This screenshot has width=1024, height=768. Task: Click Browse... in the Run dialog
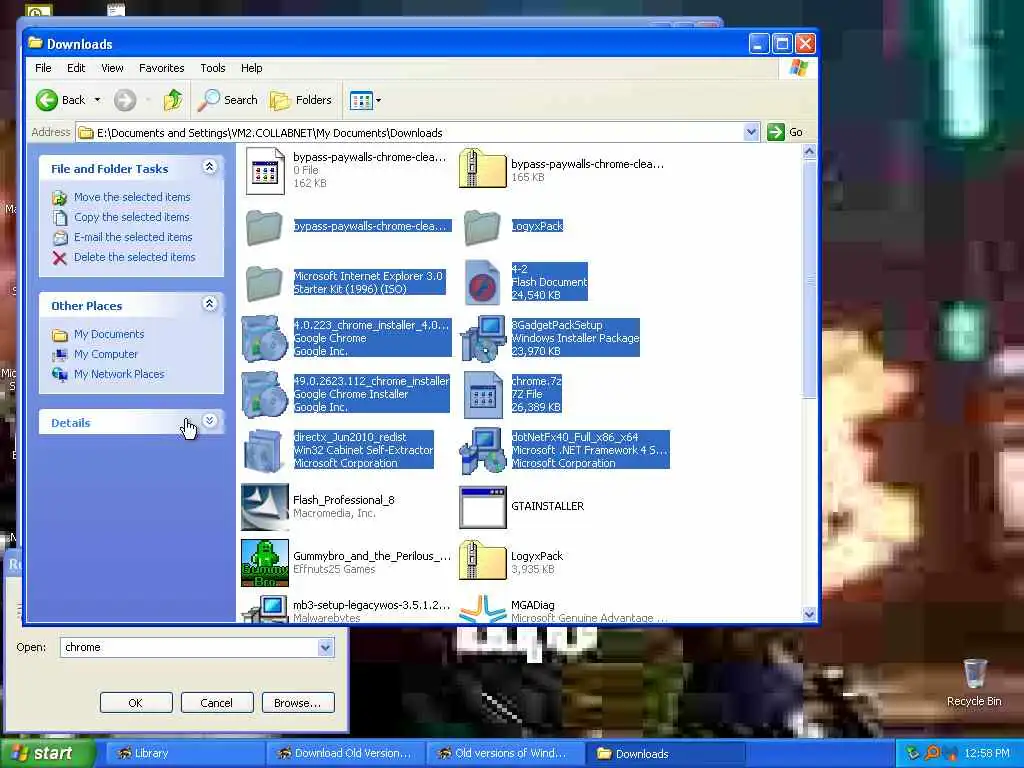(x=298, y=703)
